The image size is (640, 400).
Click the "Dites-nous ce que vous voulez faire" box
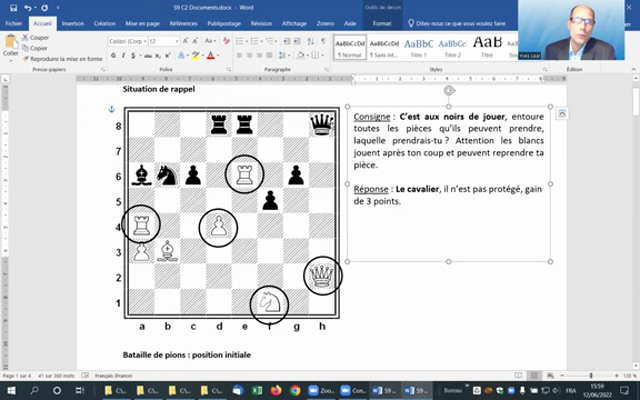458,22
